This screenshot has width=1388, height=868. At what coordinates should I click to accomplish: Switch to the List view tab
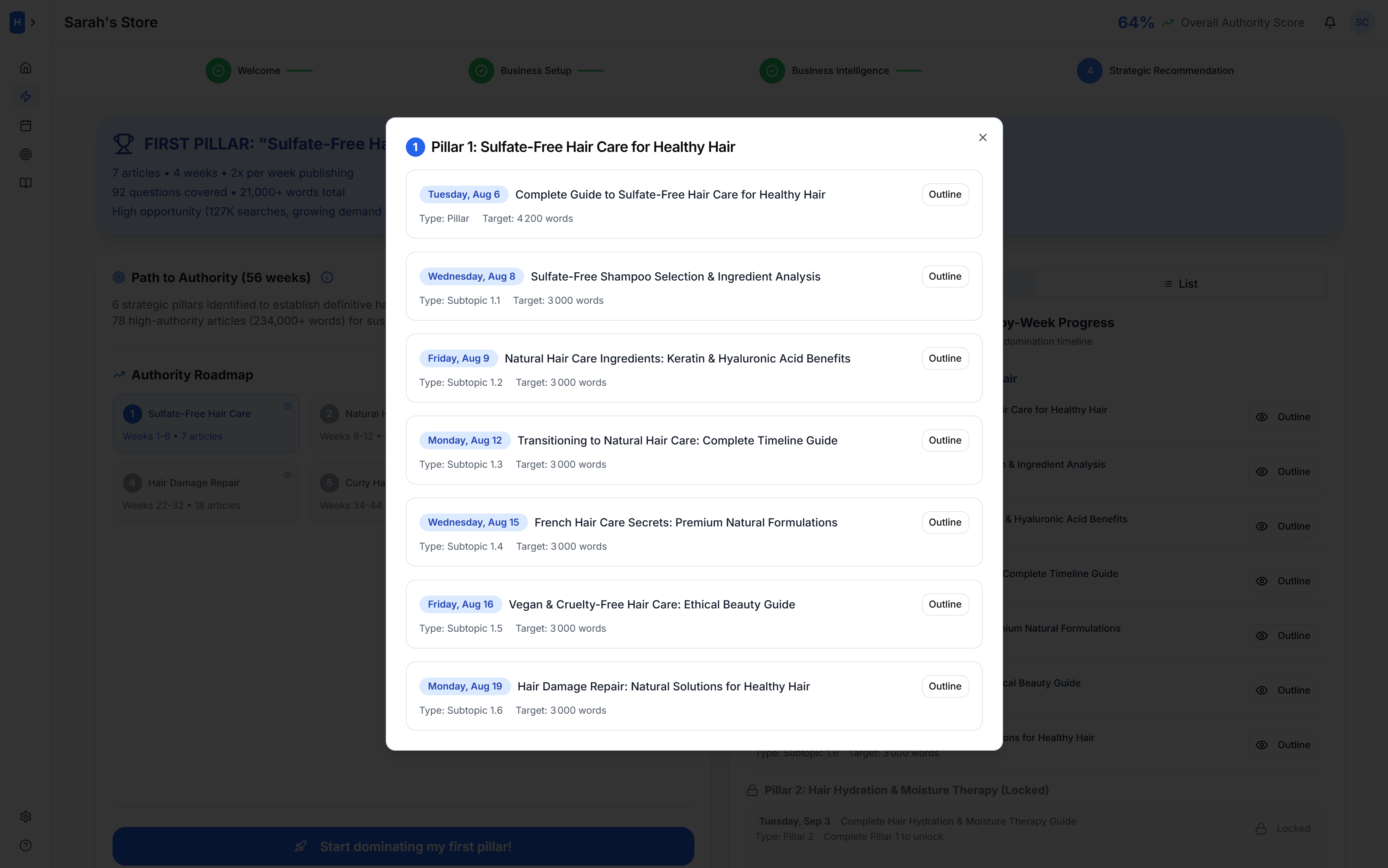(x=1180, y=284)
